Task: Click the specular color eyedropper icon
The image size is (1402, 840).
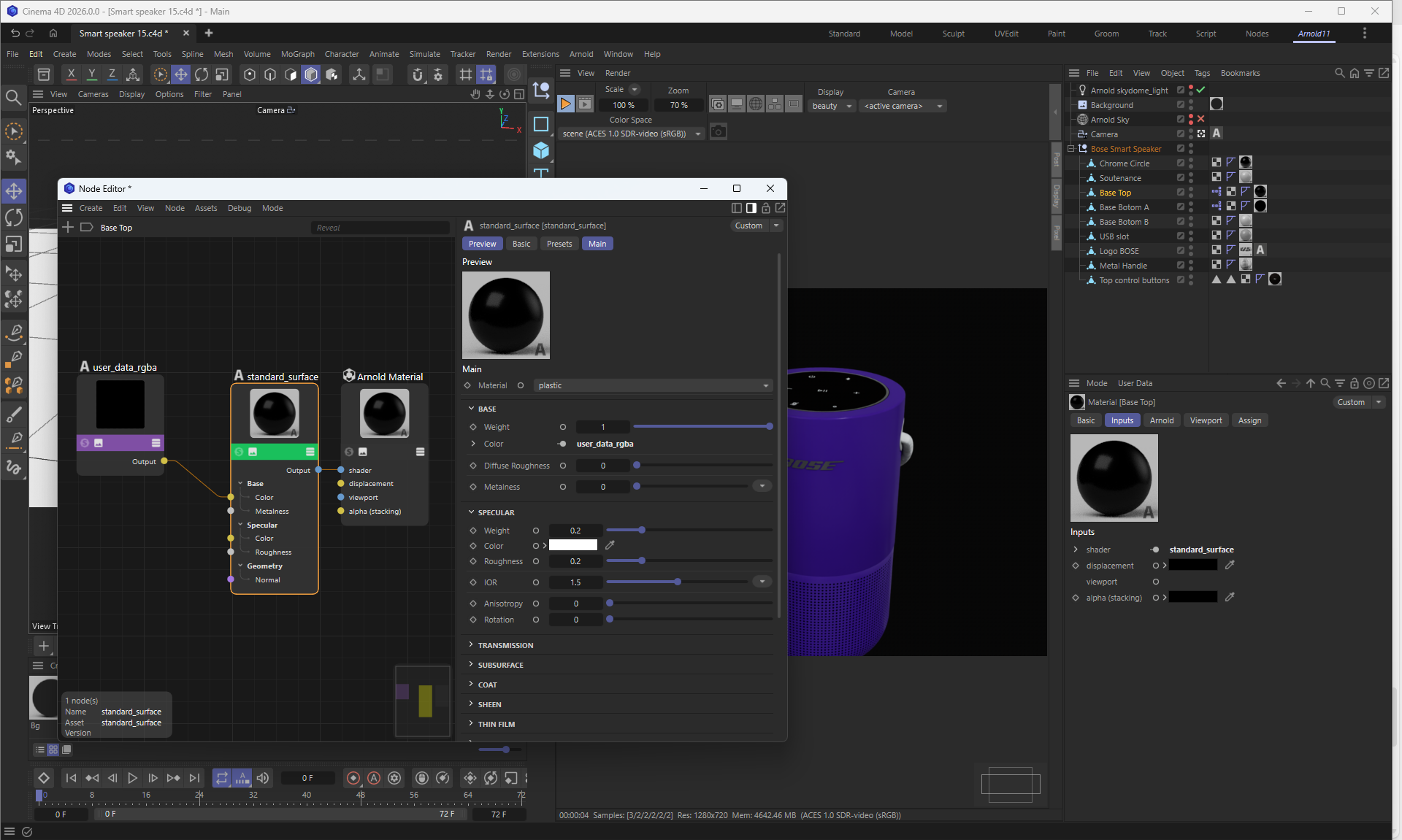Action: [610, 545]
